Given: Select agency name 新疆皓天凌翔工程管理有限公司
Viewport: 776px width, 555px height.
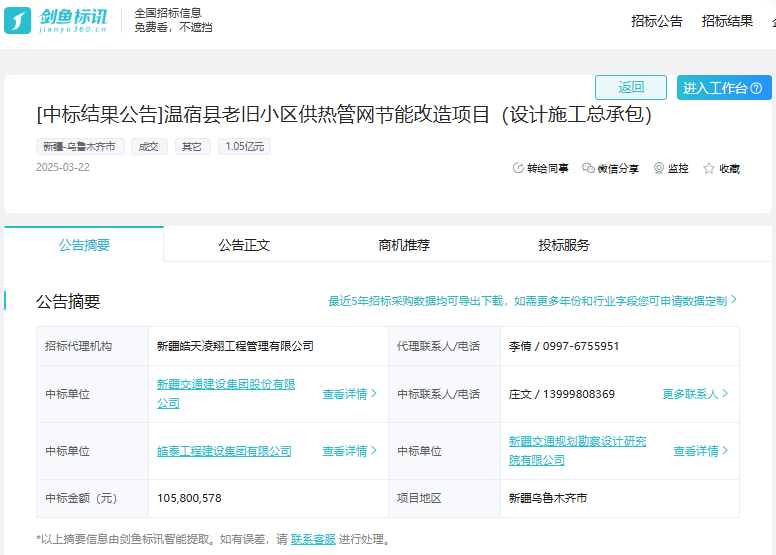Looking at the screenshot, I should coord(235,346).
